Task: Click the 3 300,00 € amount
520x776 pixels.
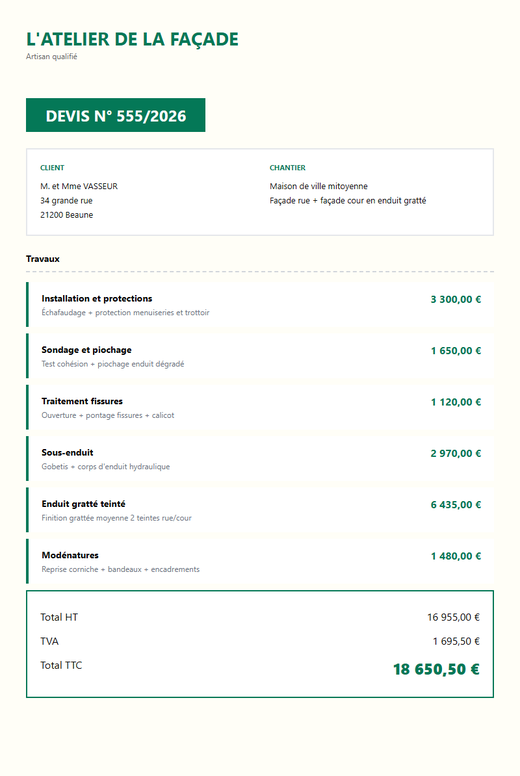Action: [x=456, y=299]
